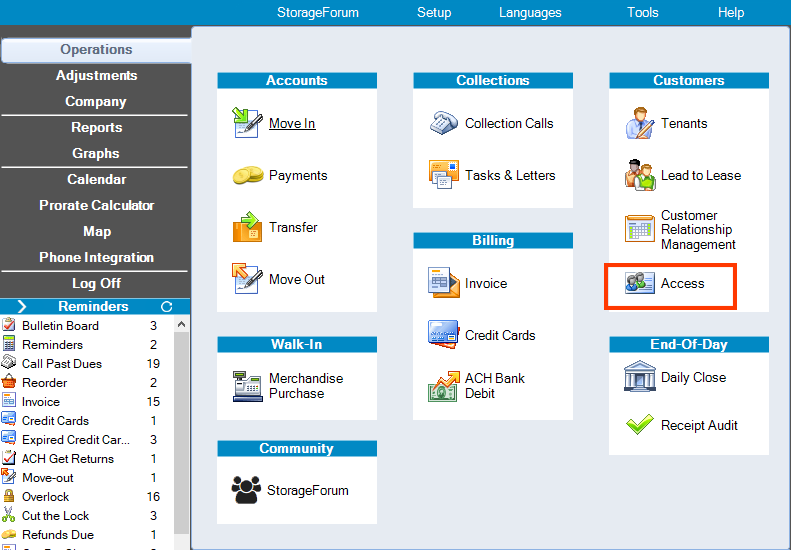Click the Lead to Lease label

tap(701, 175)
